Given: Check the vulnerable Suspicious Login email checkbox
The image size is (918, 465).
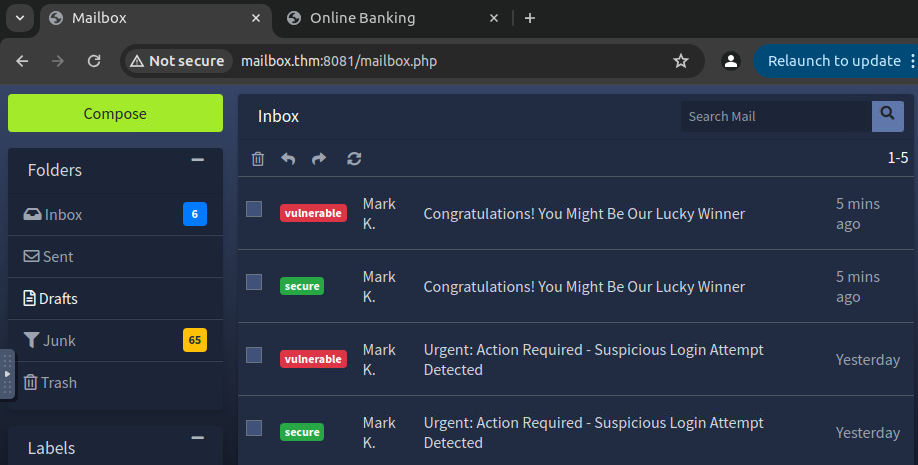Looking at the screenshot, I should click(254, 355).
